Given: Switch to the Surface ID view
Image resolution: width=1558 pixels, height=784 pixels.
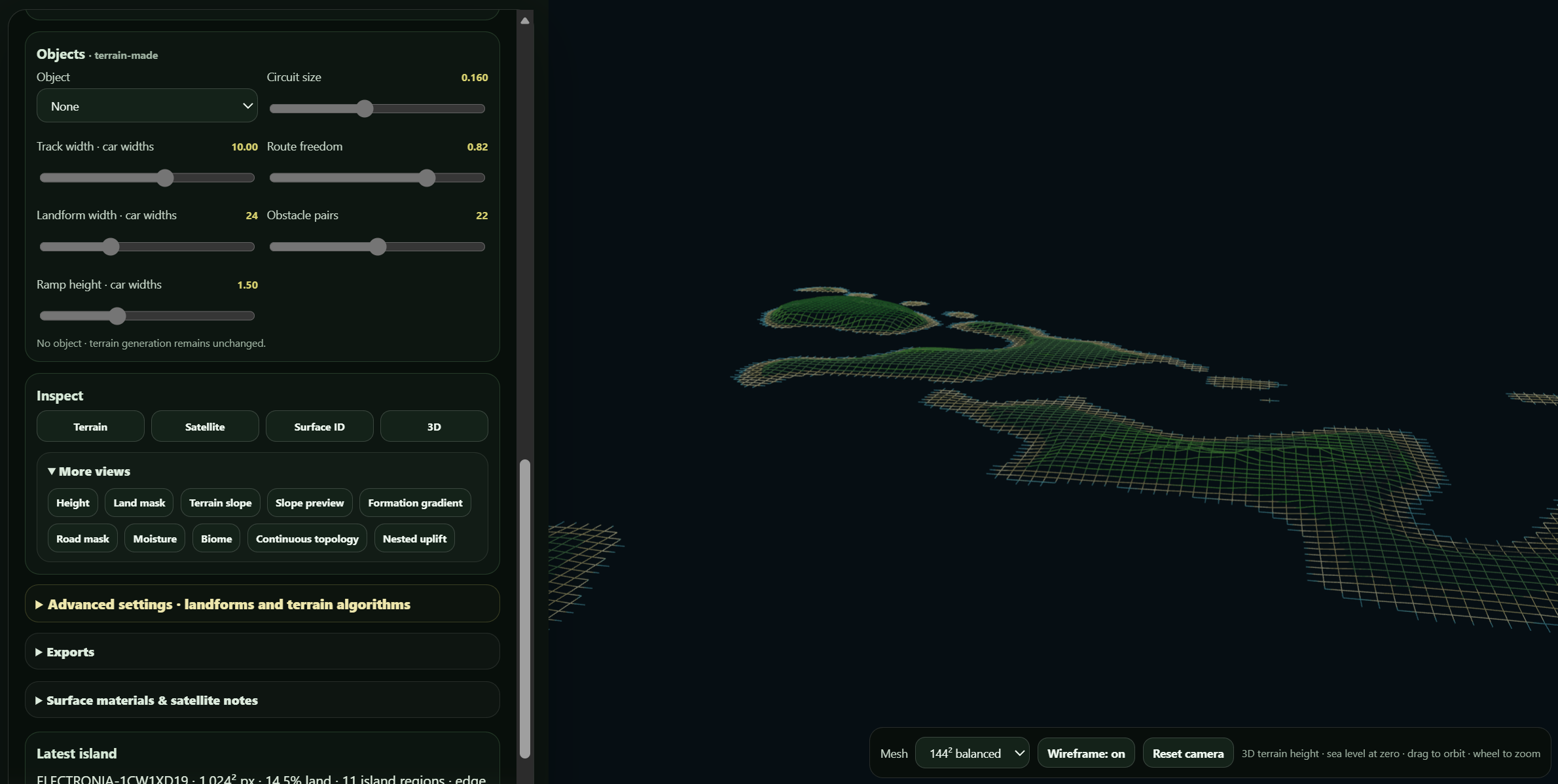Looking at the screenshot, I should [x=319, y=427].
